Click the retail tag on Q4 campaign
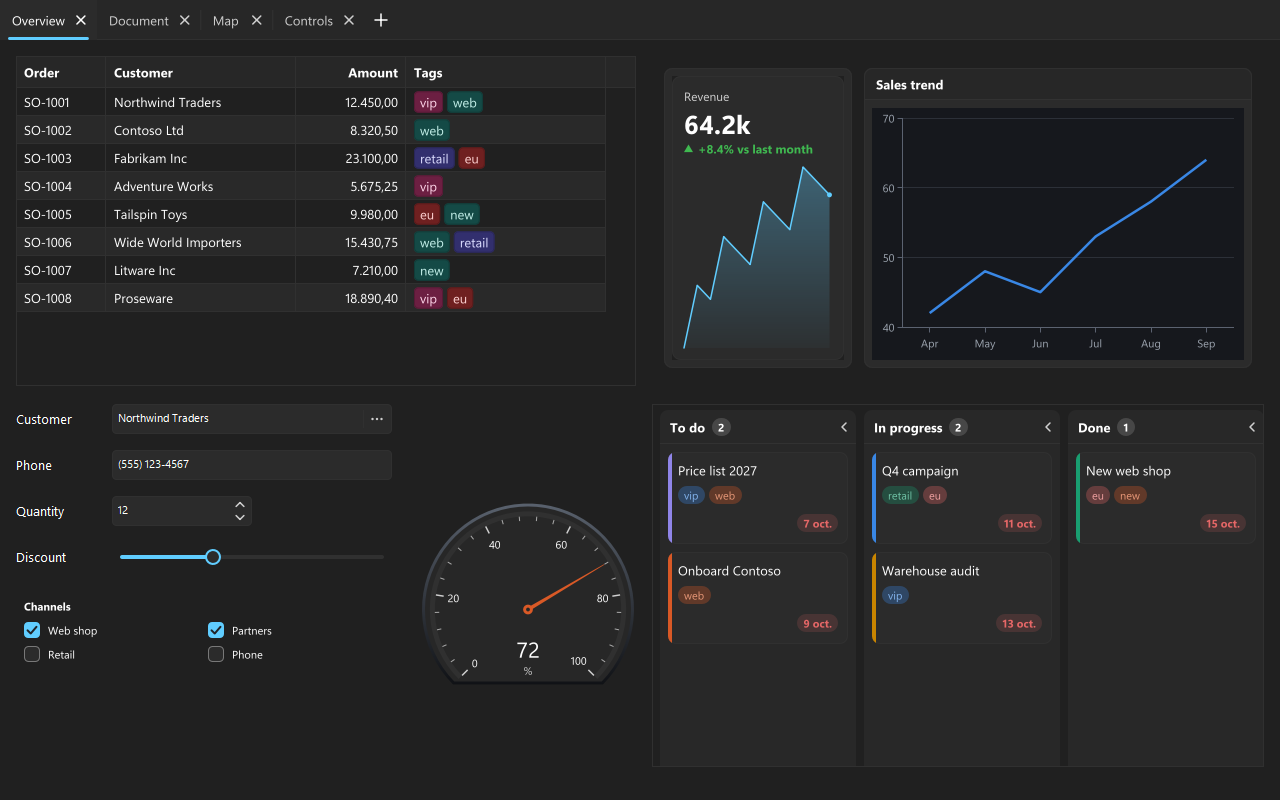1280x800 pixels. point(900,495)
